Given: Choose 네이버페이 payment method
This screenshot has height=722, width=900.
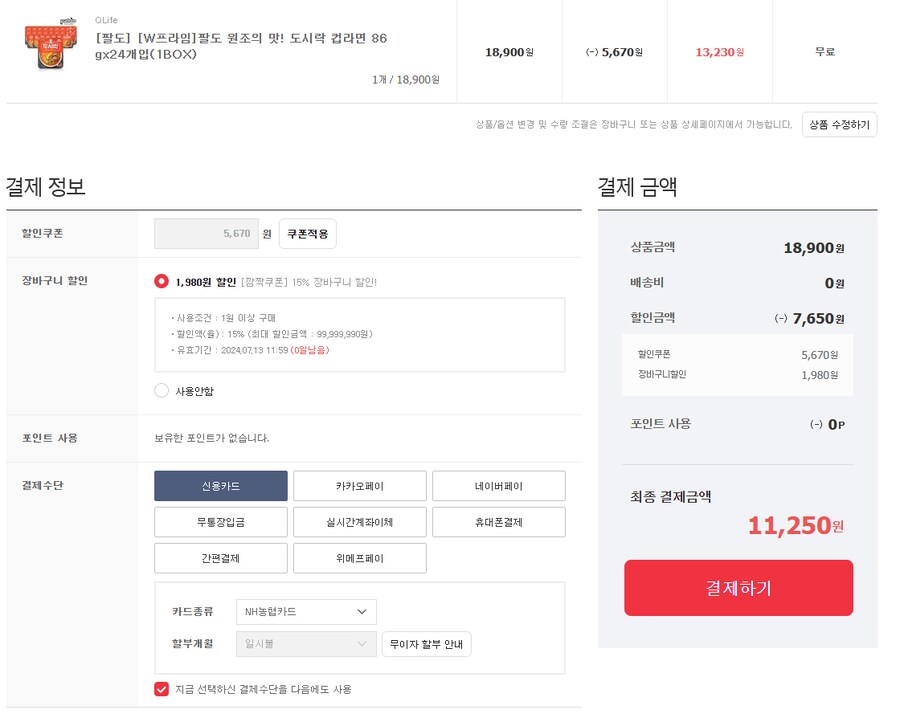Looking at the screenshot, I should 499,486.
